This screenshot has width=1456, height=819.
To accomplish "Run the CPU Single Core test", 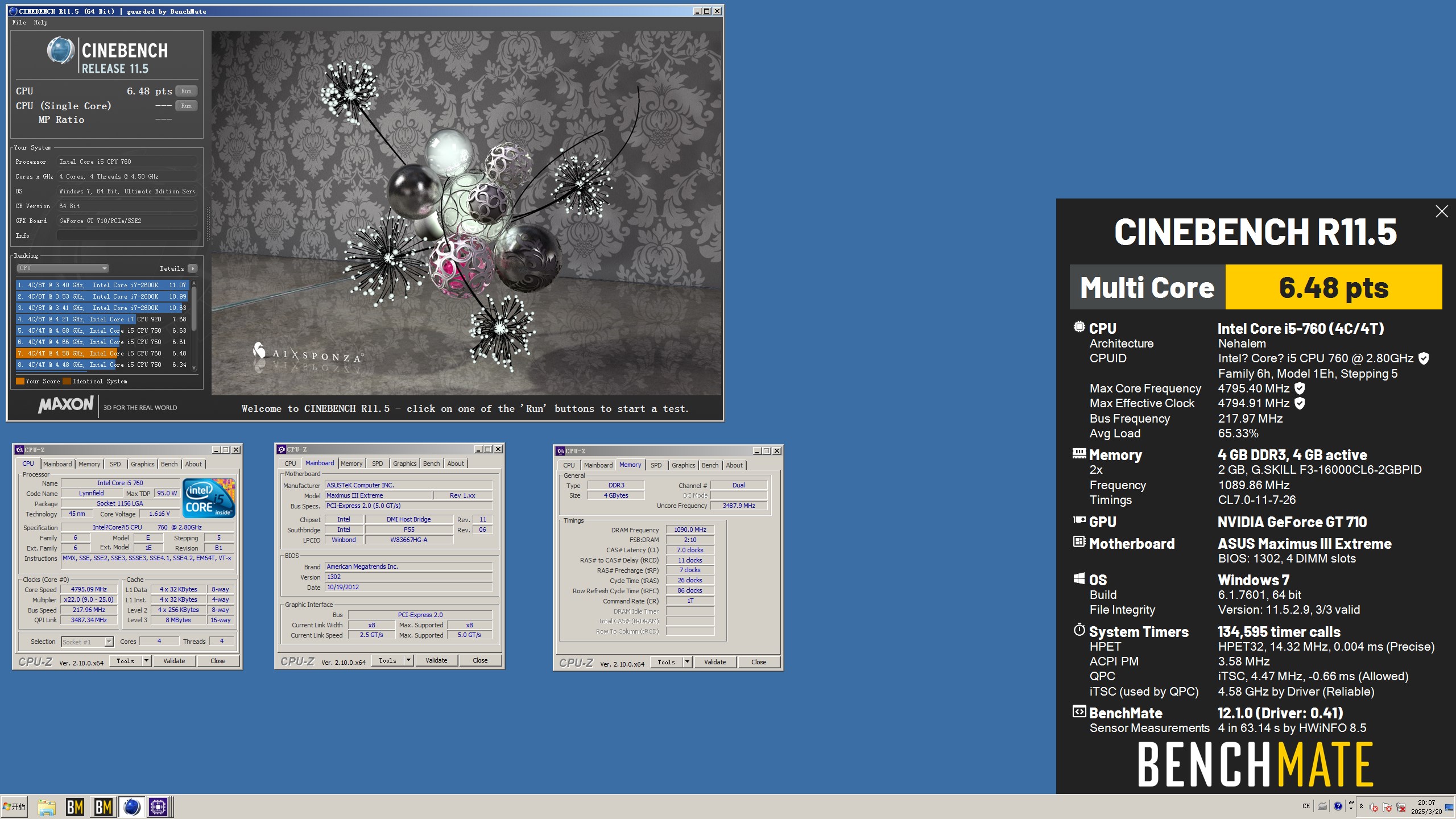I will 187,106.
